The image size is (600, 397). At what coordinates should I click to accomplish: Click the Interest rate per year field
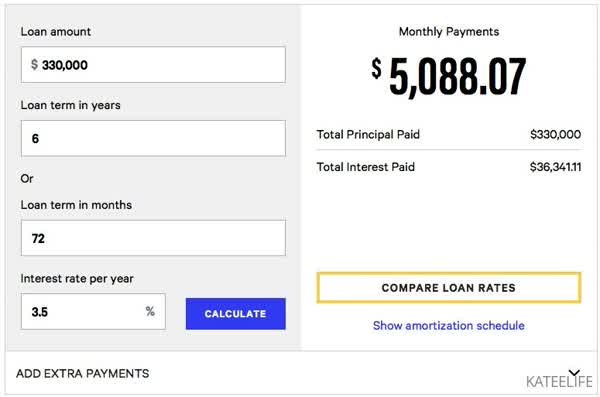click(x=93, y=311)
